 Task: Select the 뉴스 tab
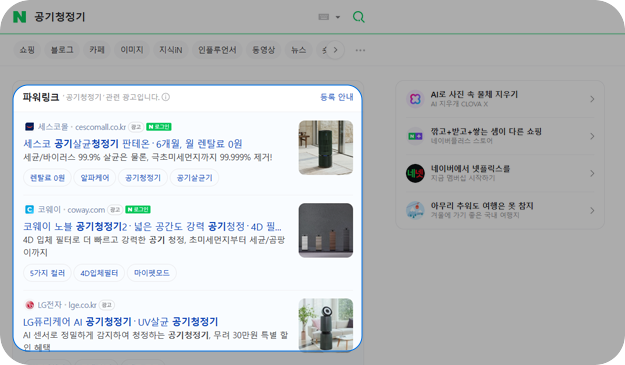[x=299, y=50]
